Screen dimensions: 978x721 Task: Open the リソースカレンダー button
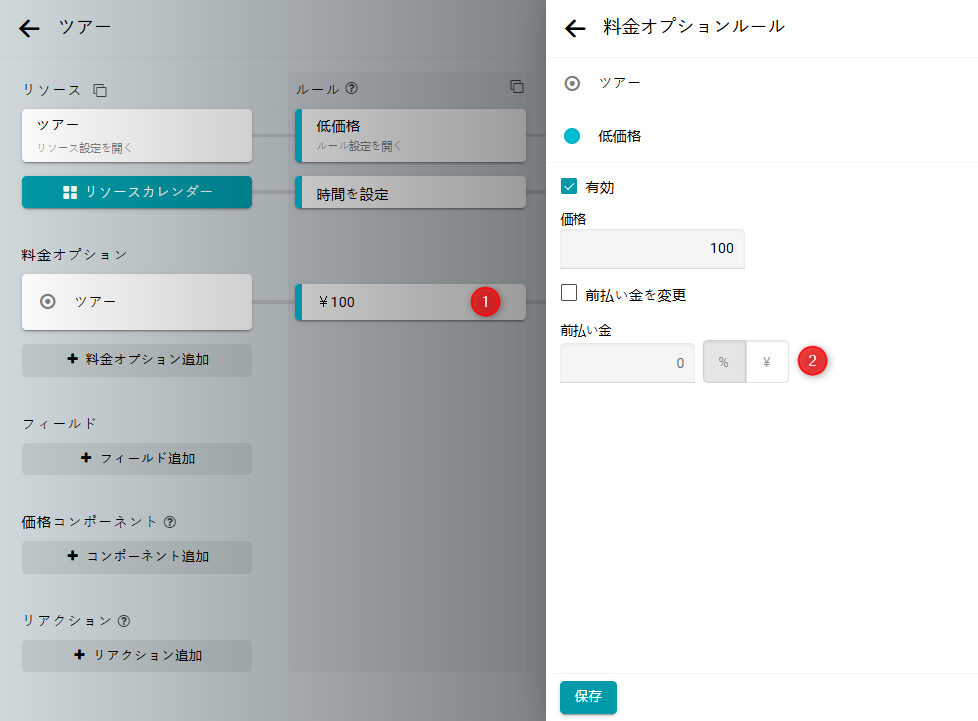point(137,192)
